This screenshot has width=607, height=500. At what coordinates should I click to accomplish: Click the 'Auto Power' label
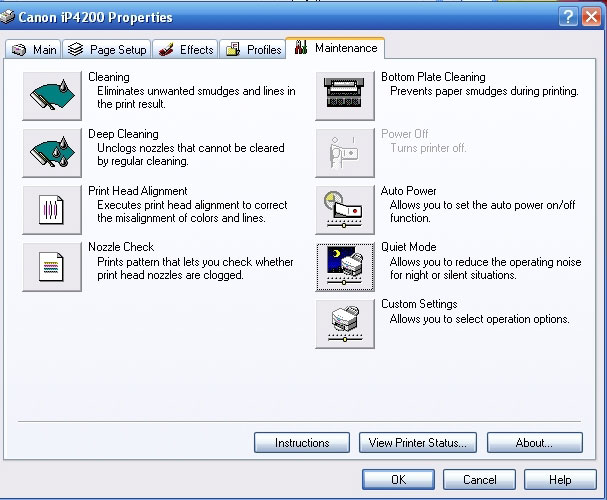pyautogui.click(x=408, y=191)
